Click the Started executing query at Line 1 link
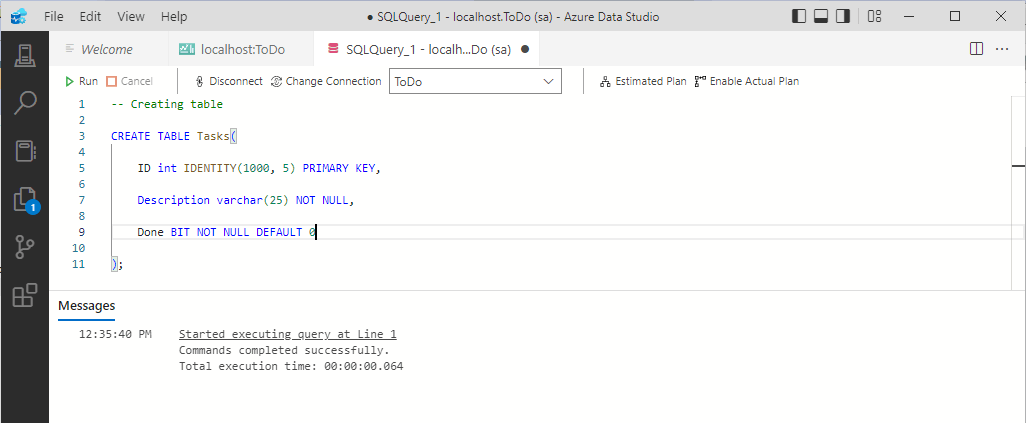This screenshot has width=1026, height=423. pos(288,335)
